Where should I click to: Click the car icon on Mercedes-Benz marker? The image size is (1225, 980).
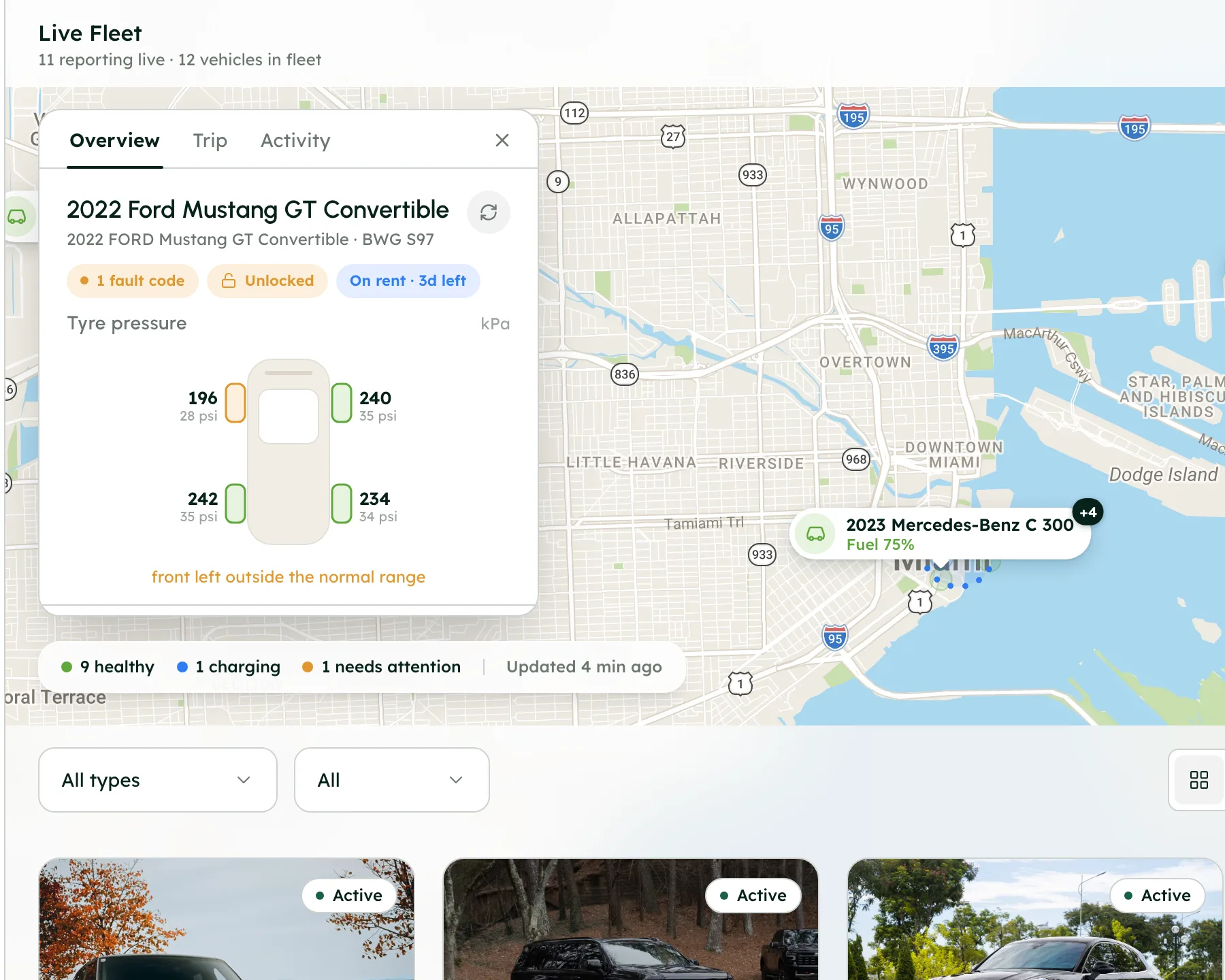(815, 534)
